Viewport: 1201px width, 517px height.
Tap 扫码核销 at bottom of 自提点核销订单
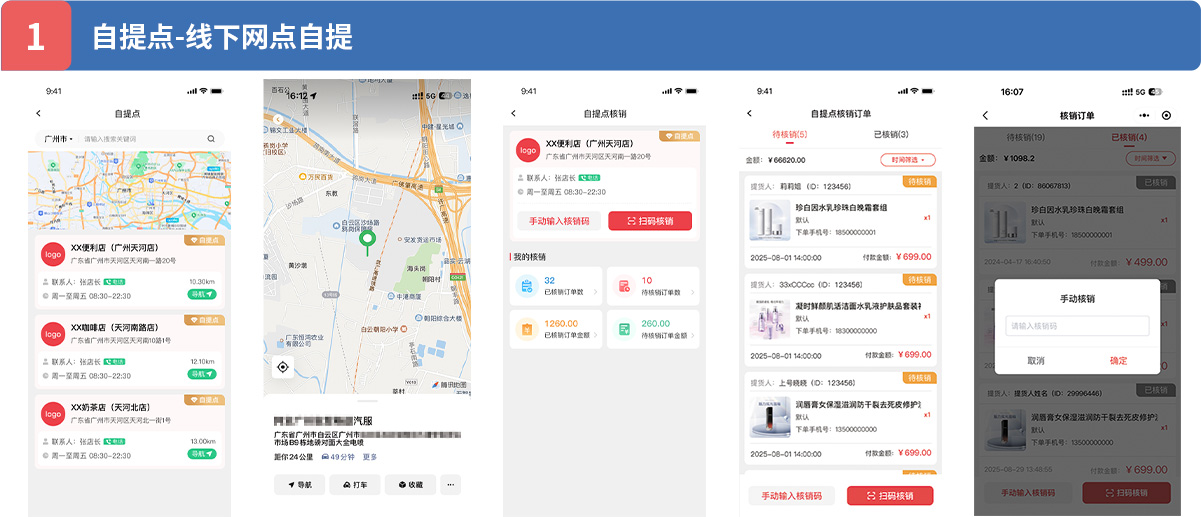pos(890,496)
